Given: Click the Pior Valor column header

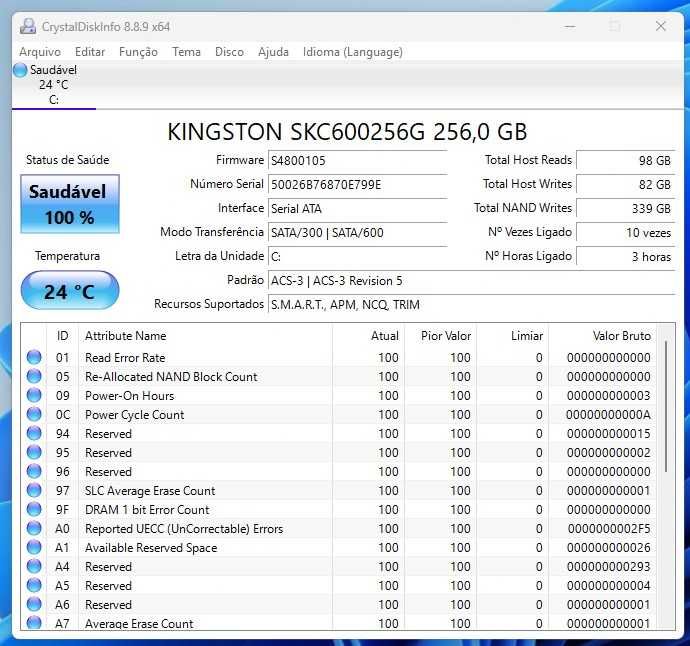Looking at the screenshot, I should coord(440,336).
